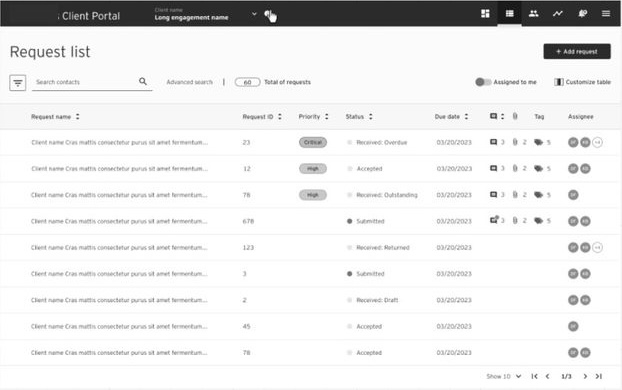Screen dimensions: 622x390
Task: Open the hamburger menu icon
Action: click(606, 13)
